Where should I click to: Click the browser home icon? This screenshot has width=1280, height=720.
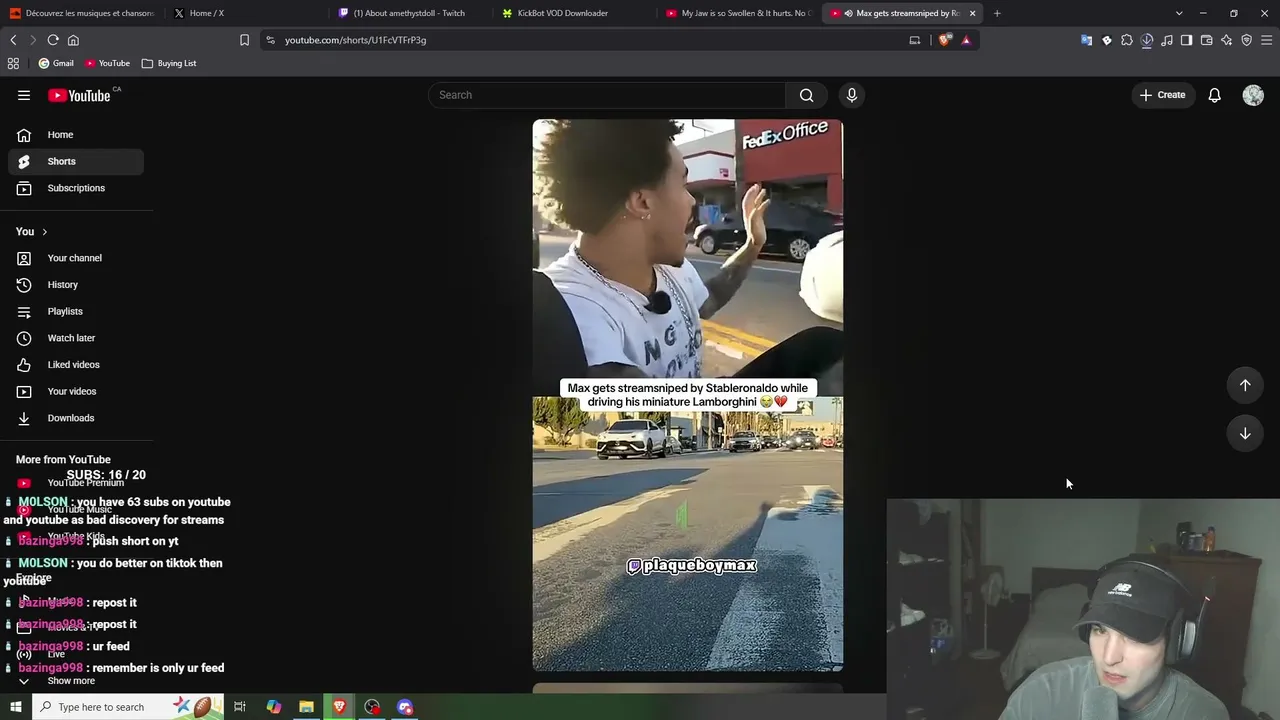pyautogui.click(x=73, y=40)
